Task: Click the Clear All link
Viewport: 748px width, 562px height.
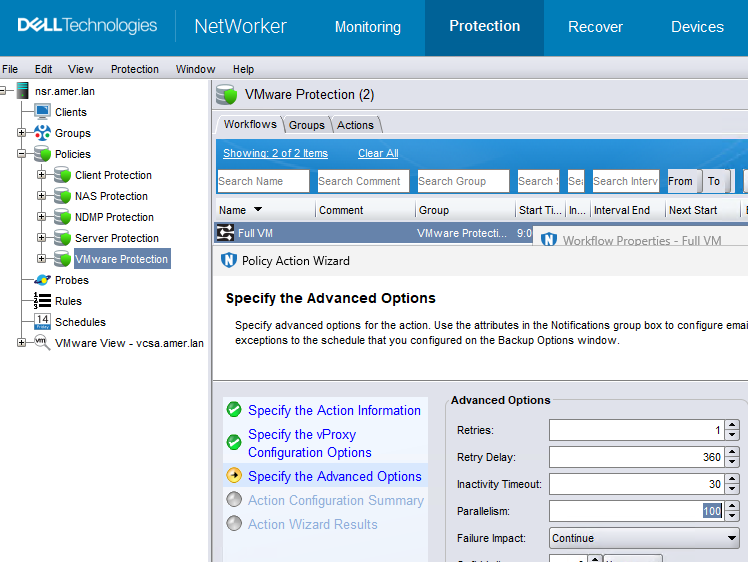Action: coord(378,153)
